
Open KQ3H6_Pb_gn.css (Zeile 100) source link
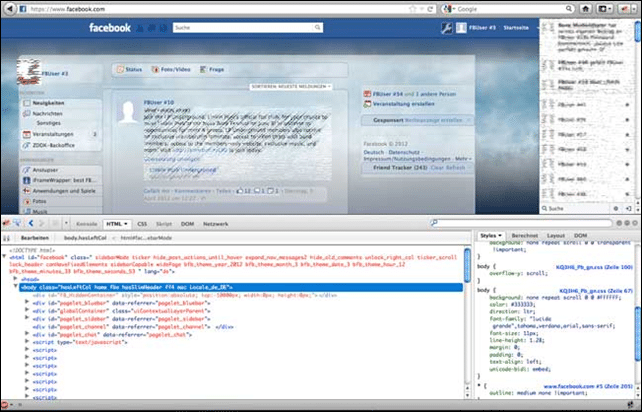point(594,267)
